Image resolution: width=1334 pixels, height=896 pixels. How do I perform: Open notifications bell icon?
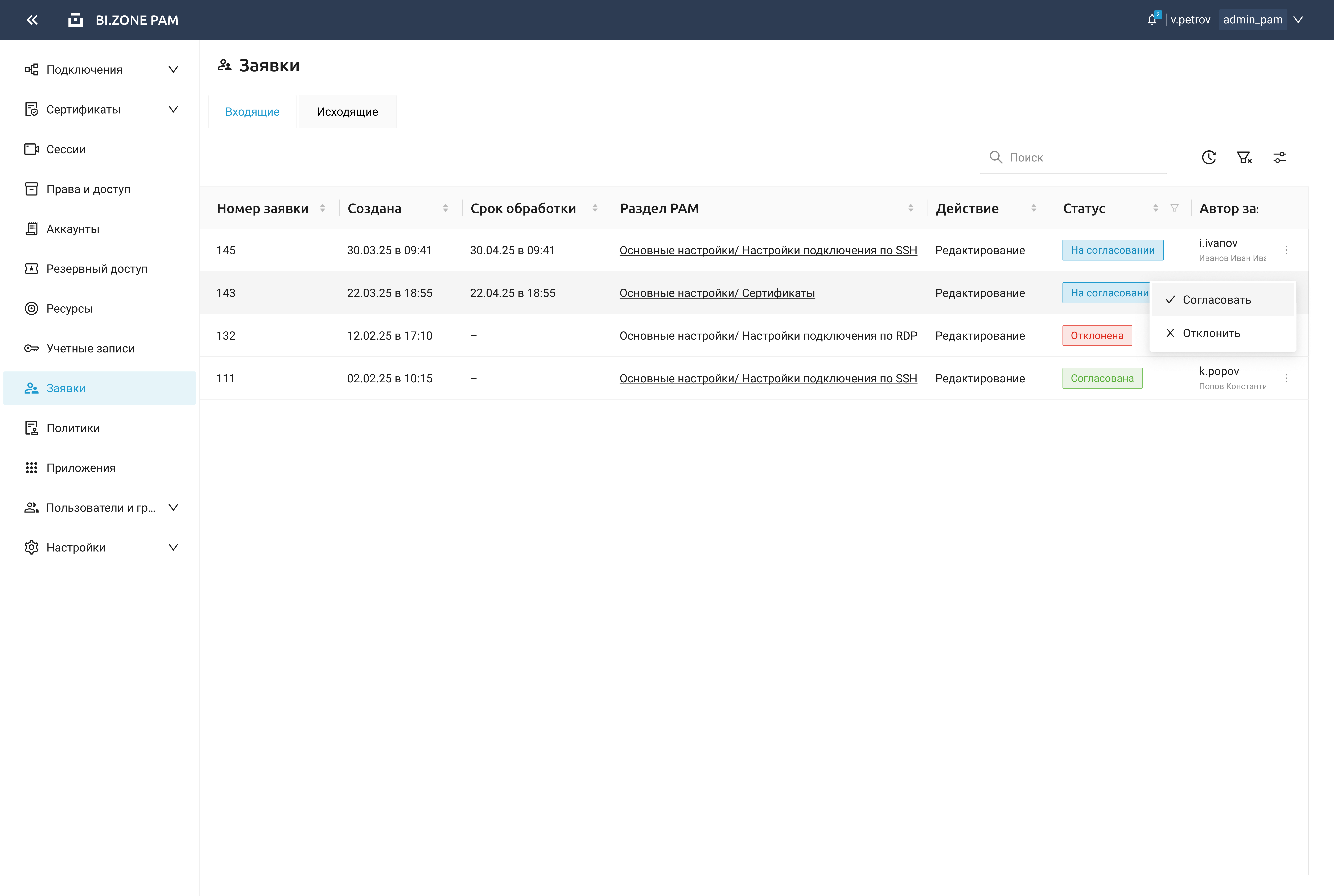1152,20
